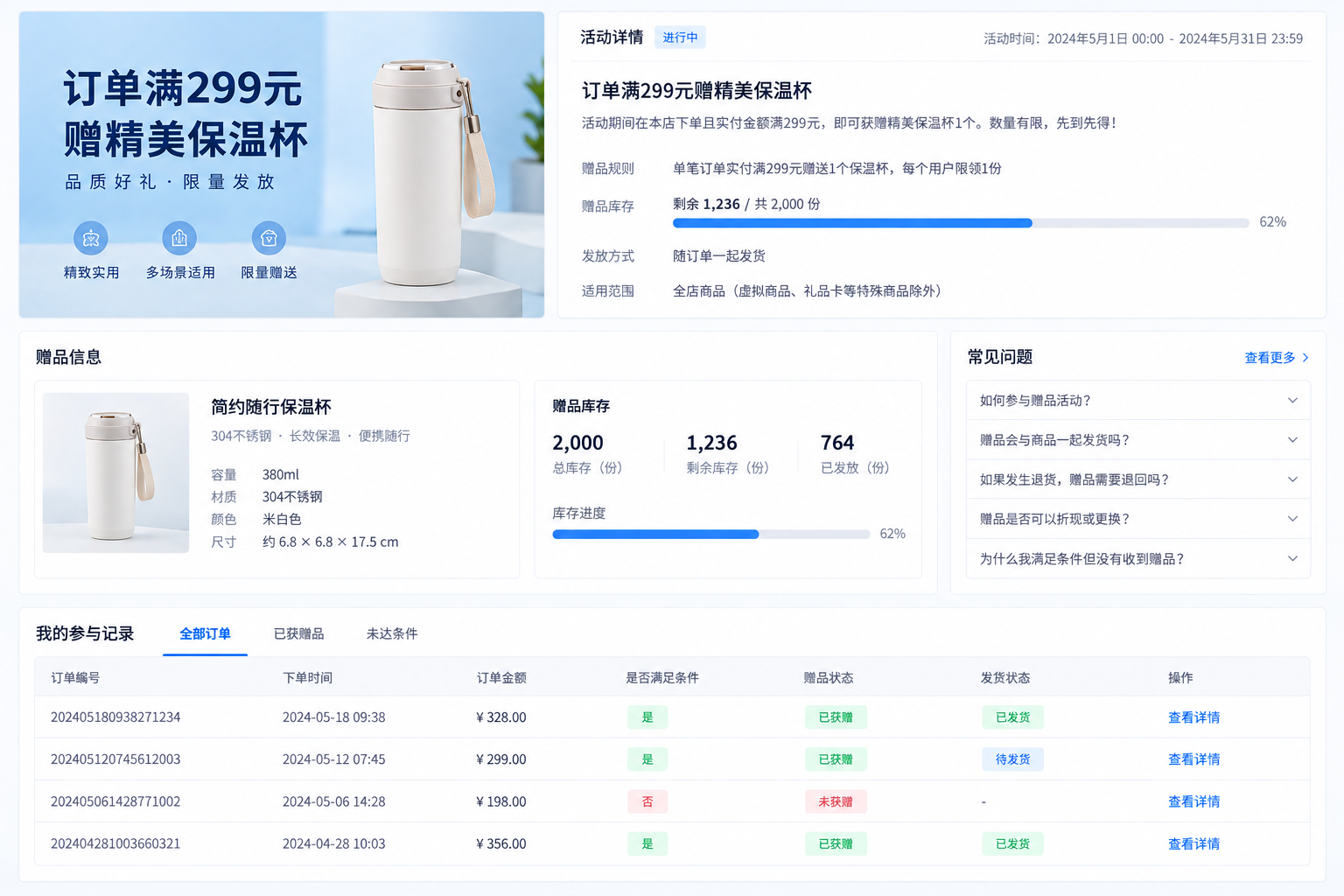The width and height of the screenshot is (1344, 896).
Task: Open 查看详情 for order 202405180938271234
Action: tap(1193, 717)
